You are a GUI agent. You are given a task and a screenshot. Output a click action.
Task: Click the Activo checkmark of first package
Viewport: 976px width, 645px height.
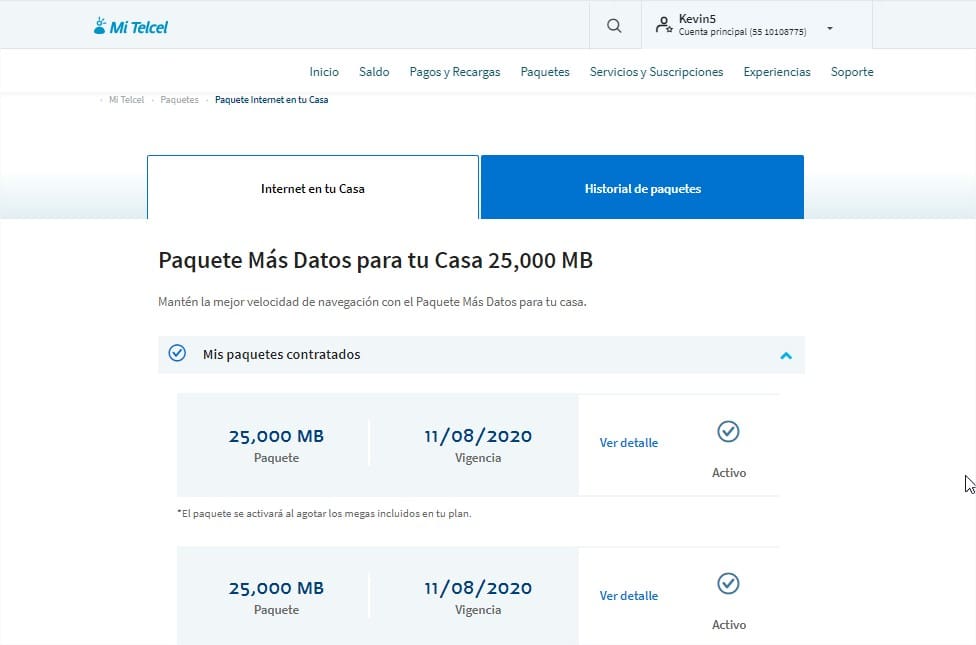point(728,431)
